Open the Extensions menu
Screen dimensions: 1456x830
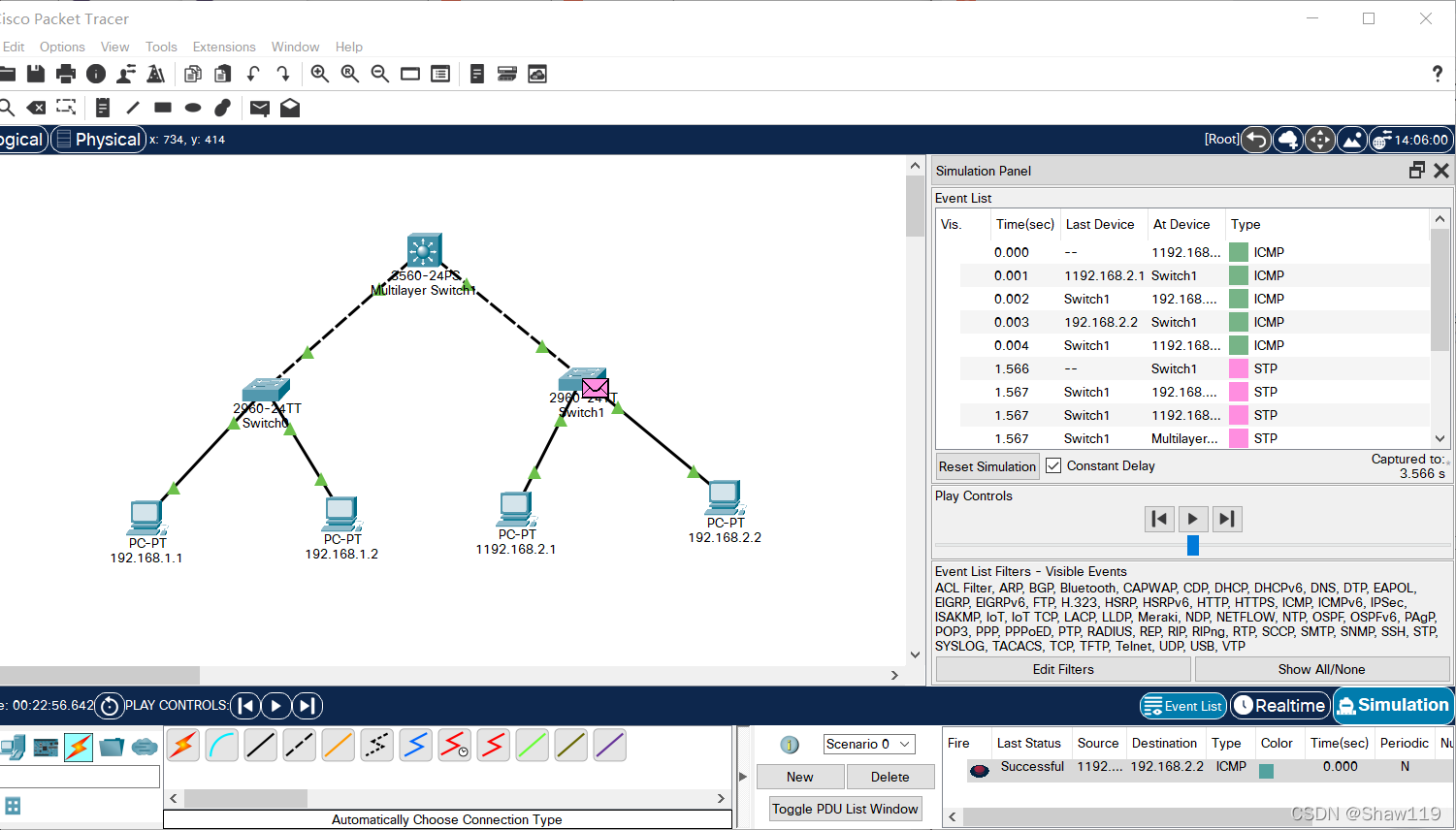click(x=224, y=47)
